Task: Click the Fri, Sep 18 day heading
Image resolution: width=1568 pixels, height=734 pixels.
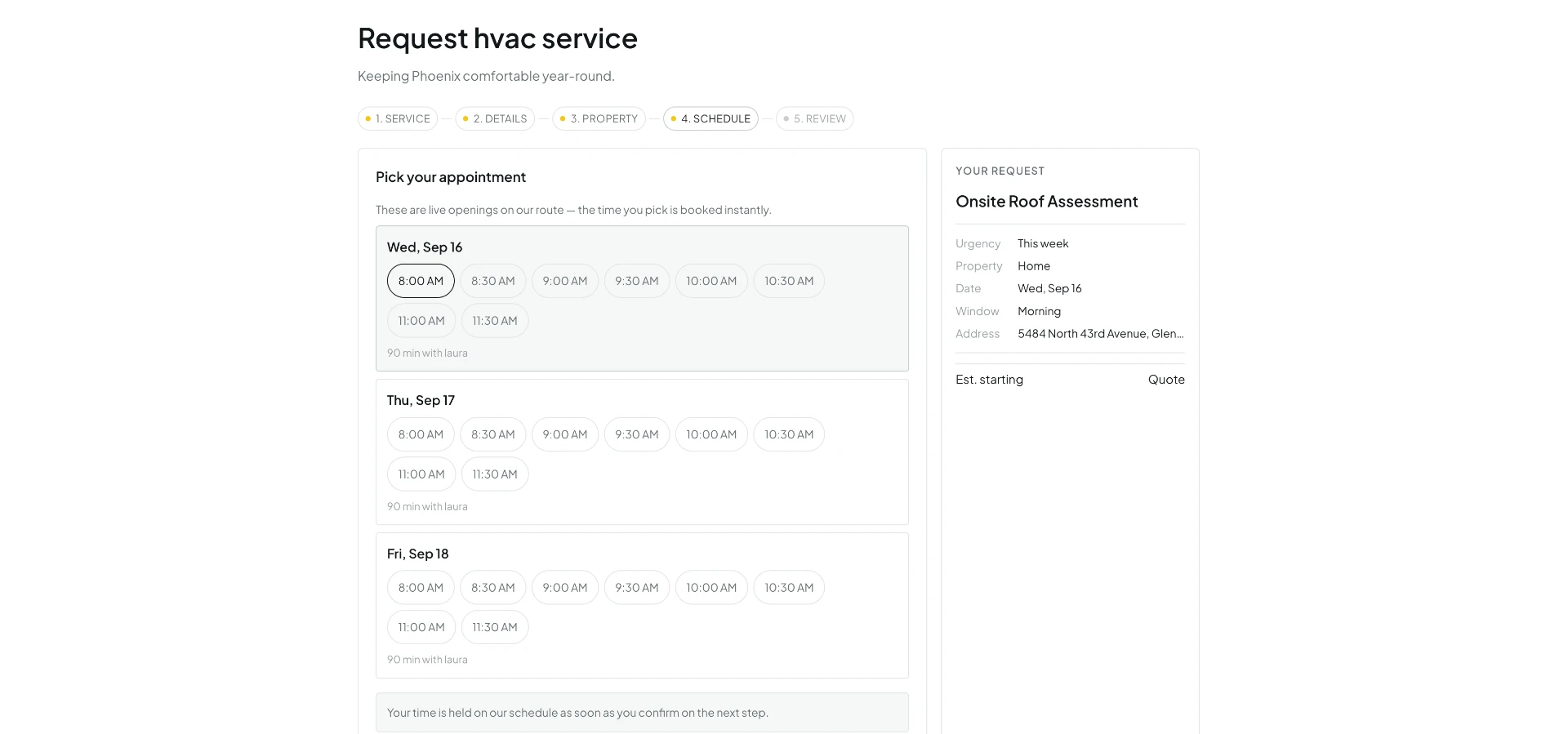Action: tap(418, 554)
